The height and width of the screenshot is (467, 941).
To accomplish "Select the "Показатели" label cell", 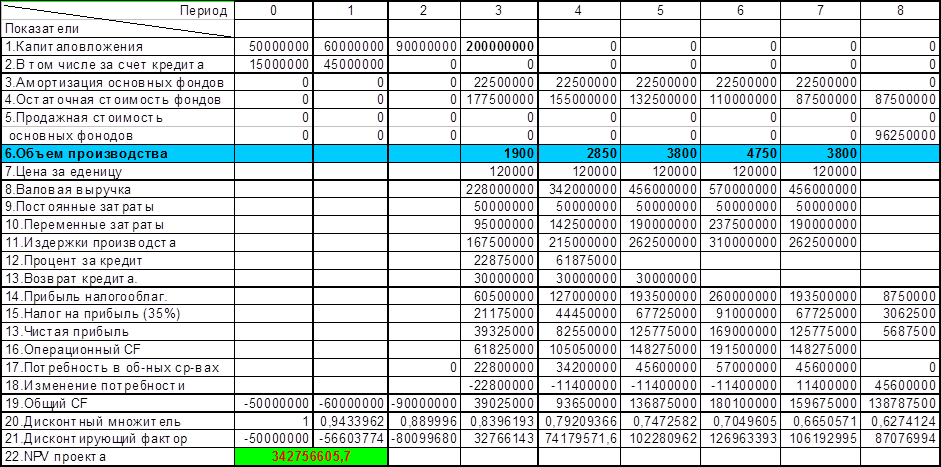I will 117,28.
